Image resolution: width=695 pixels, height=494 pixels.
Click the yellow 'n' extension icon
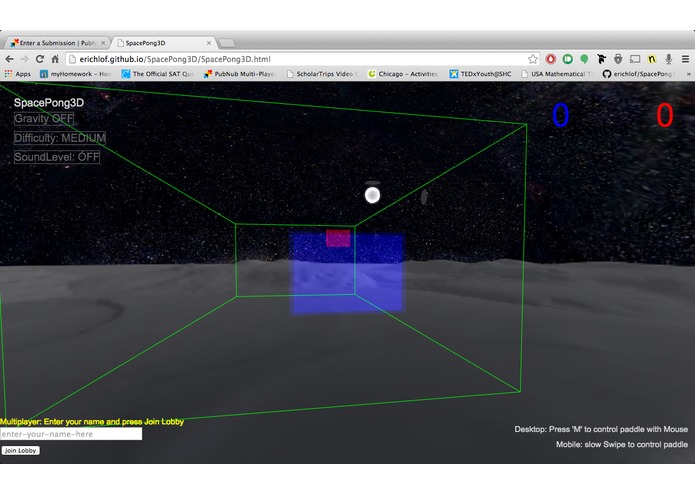tap(652, 59)
